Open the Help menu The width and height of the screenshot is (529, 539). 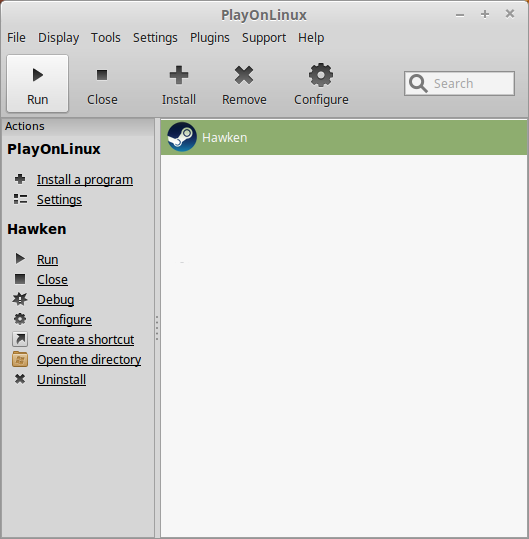tap(311, 37)
